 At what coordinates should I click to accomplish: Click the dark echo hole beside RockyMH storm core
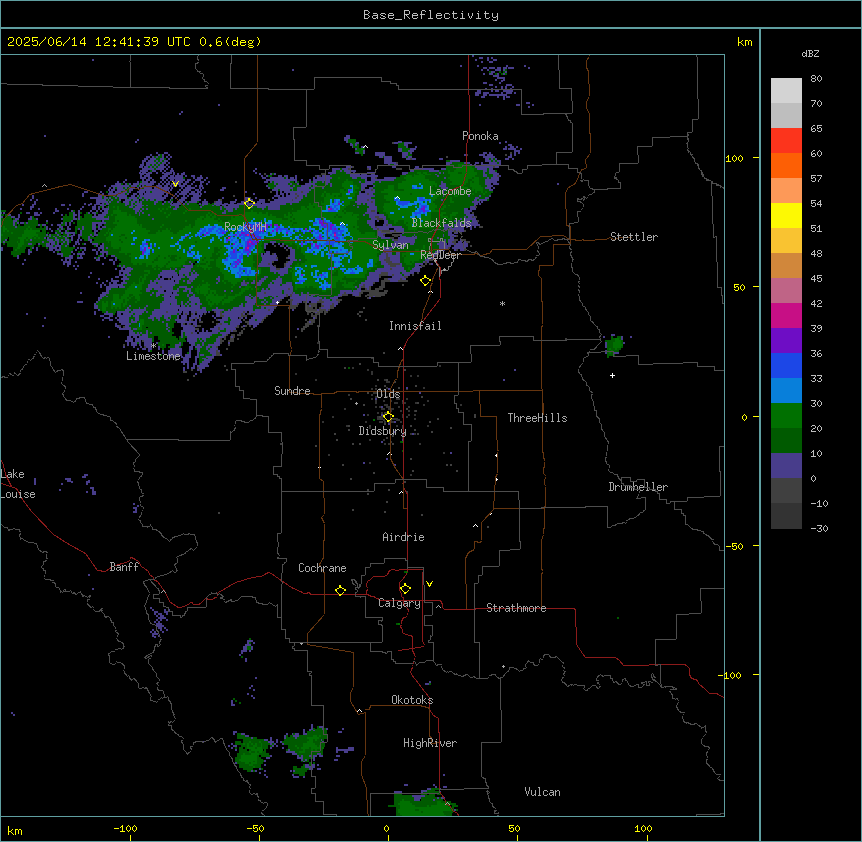pyautogui.click(x=277, y=254)
